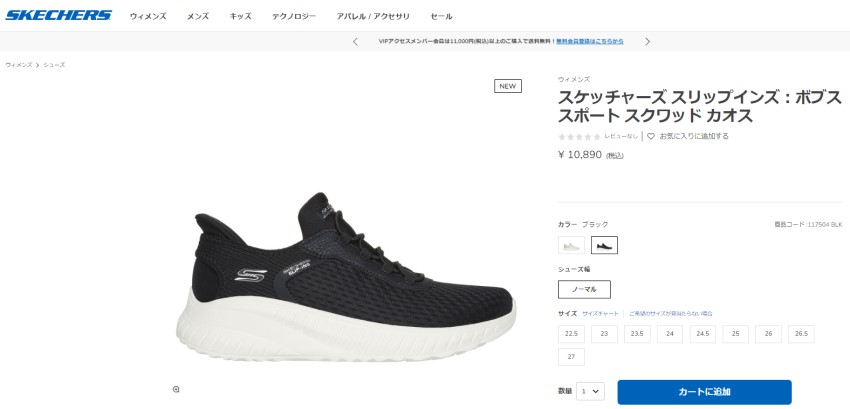Select size 22.5

(x=571, y=334)
